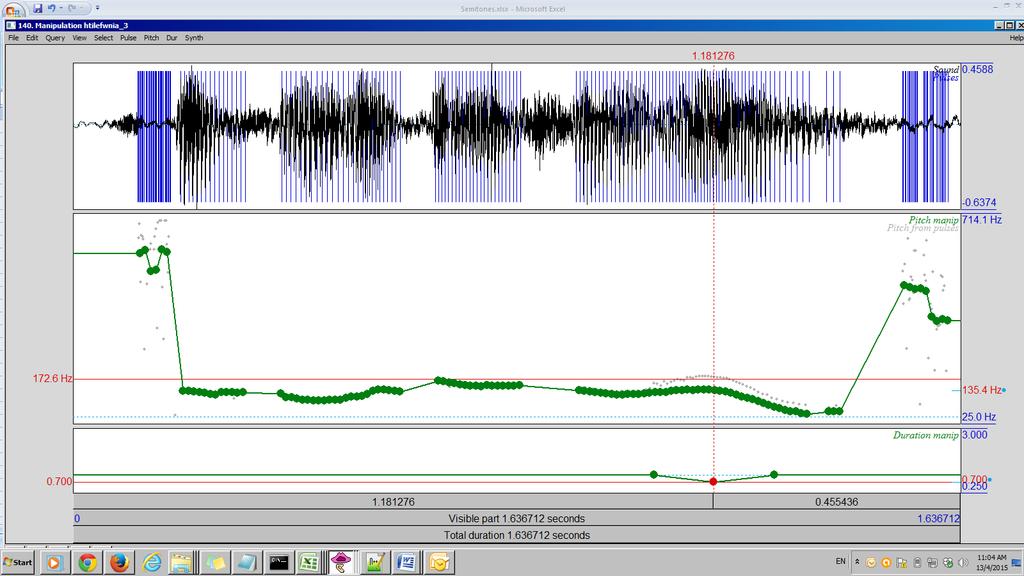This screenshot has height=576, width=1024.
Task: Open the chart-with-pencil taskbar application
Action: (x=374, y=562)
